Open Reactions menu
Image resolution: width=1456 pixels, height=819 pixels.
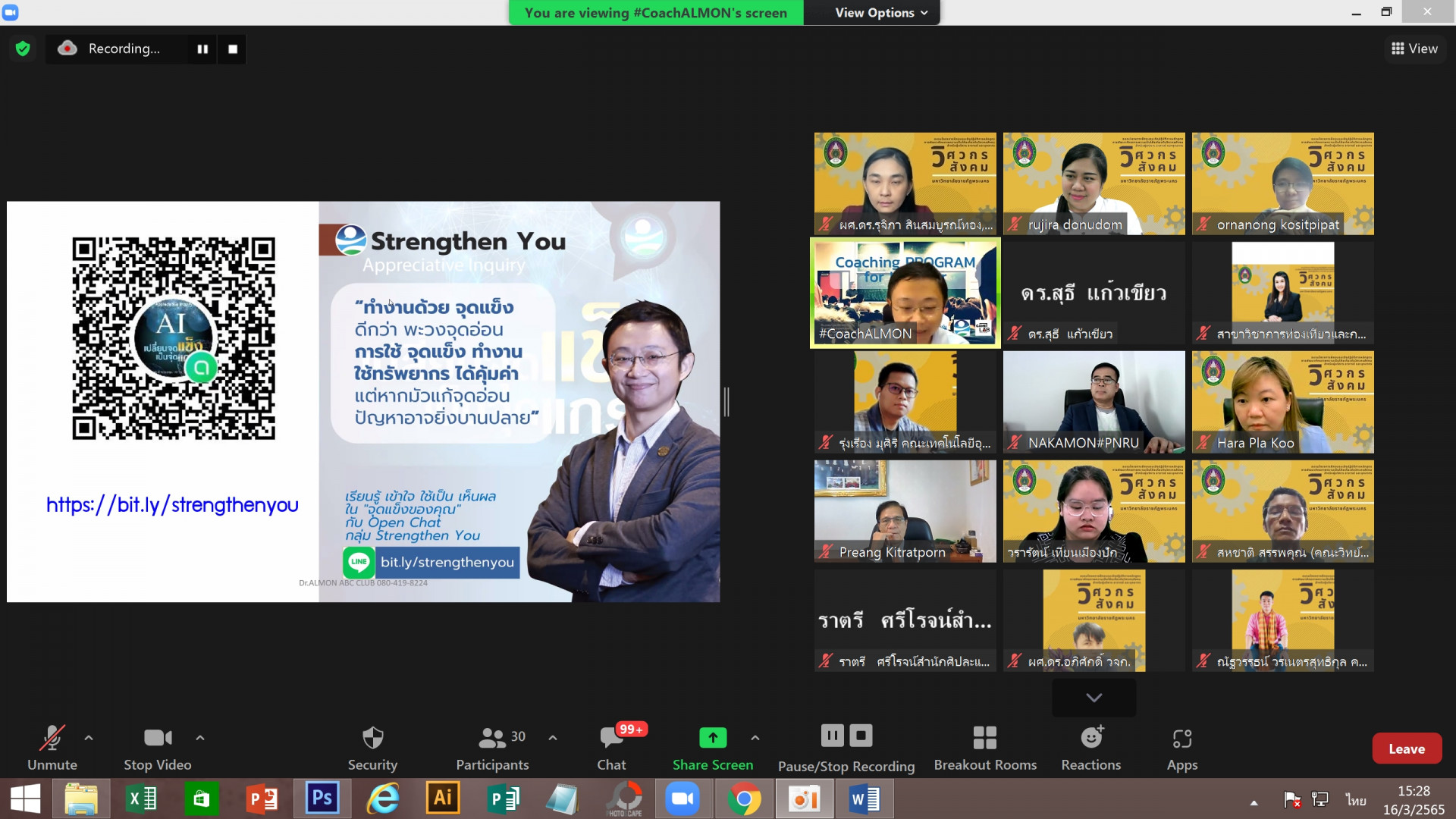point(1091,748)
